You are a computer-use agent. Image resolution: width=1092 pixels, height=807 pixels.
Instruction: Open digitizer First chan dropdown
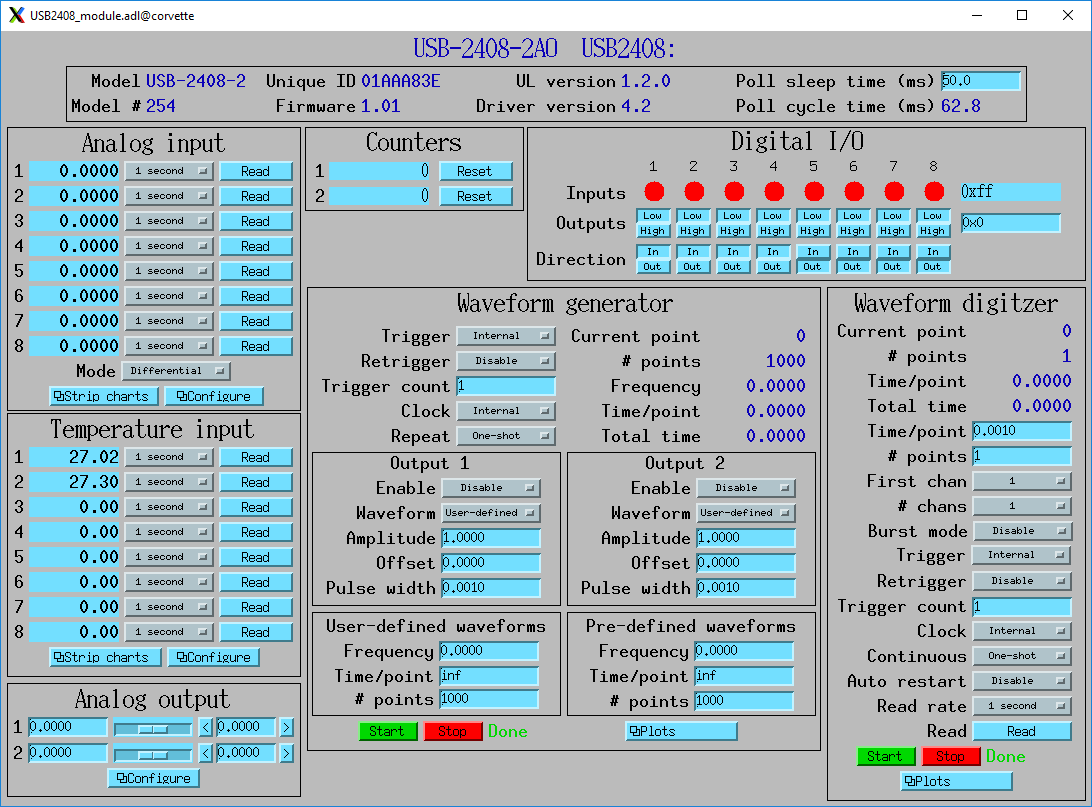(x=1022, y=480)
